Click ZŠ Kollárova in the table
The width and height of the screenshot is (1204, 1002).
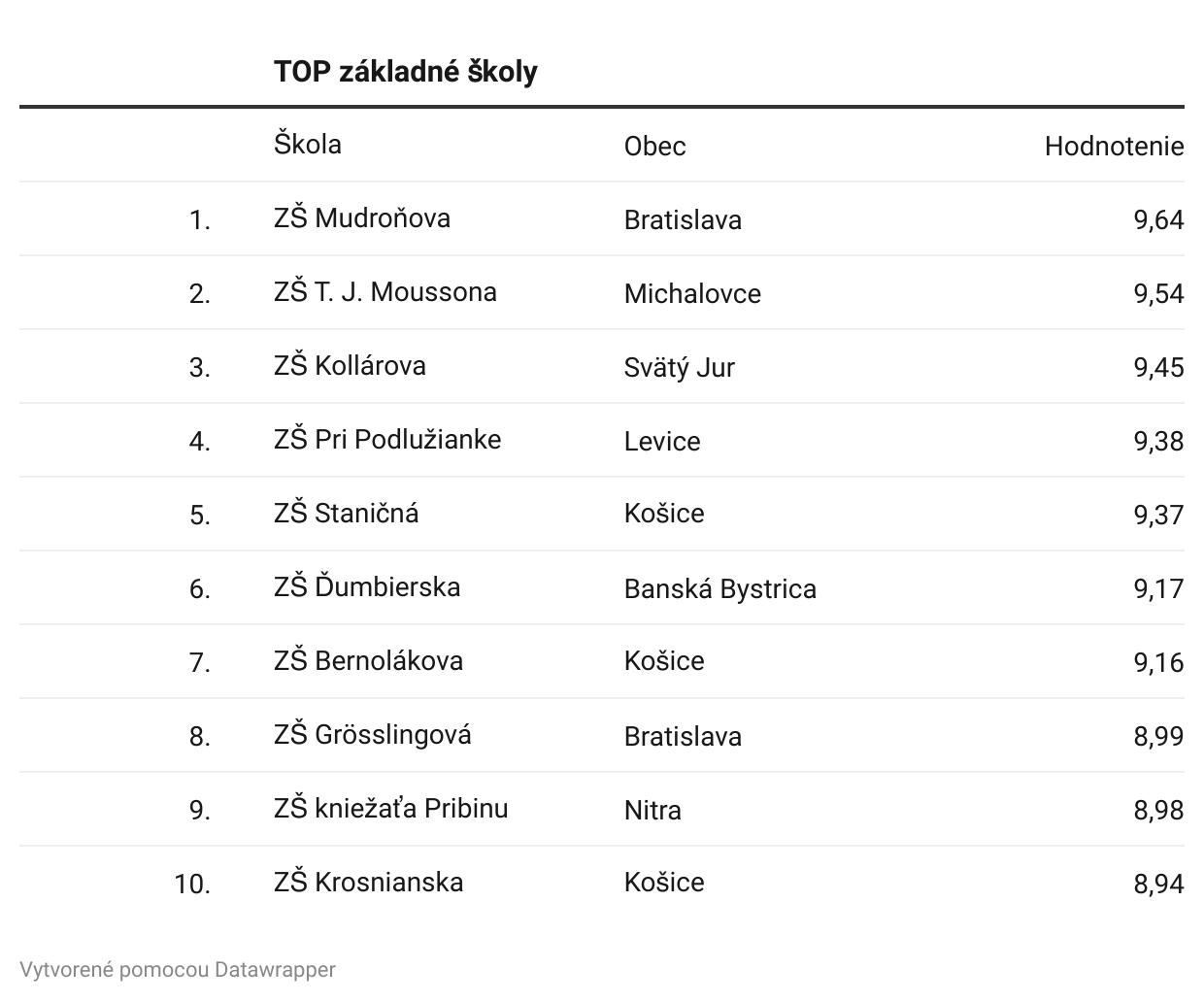tap(350, 366)
